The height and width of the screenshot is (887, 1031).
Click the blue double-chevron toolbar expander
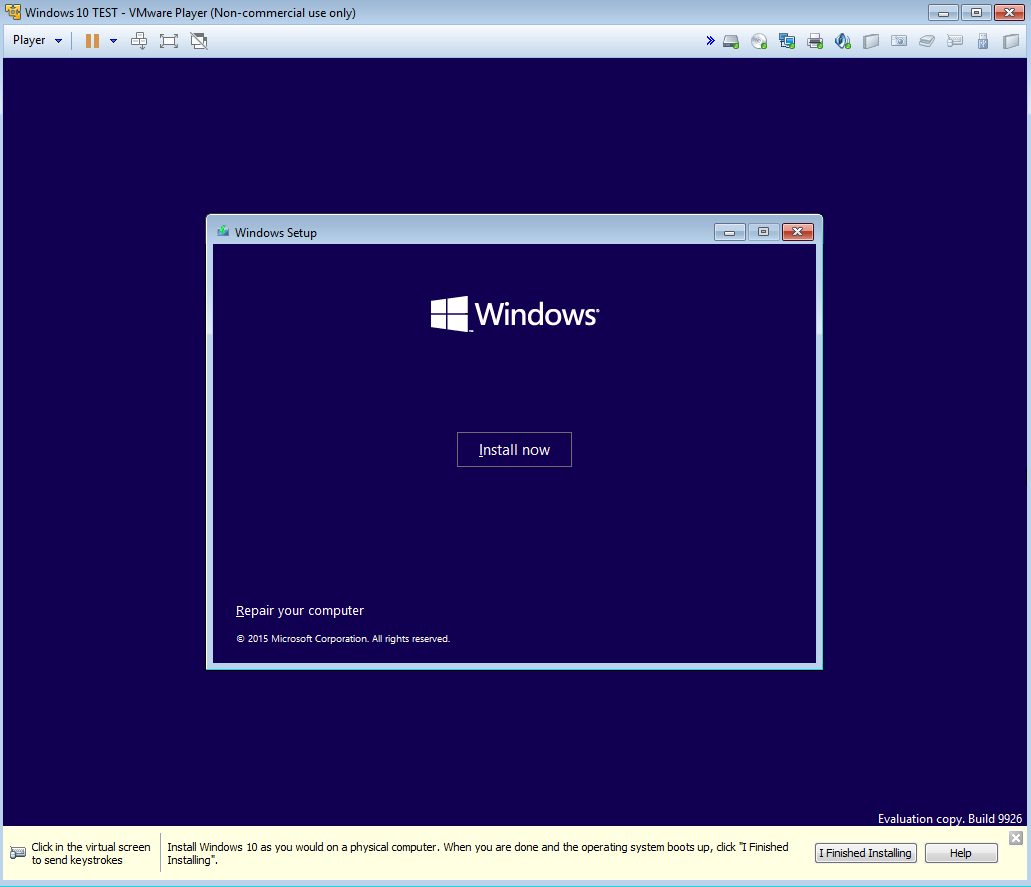point(710,41)
